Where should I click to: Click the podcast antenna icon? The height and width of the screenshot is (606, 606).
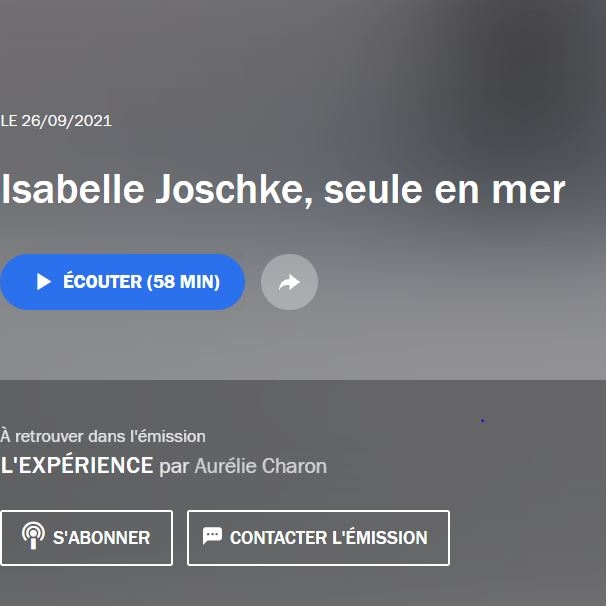pyautogui.click(x=33, y=535)
